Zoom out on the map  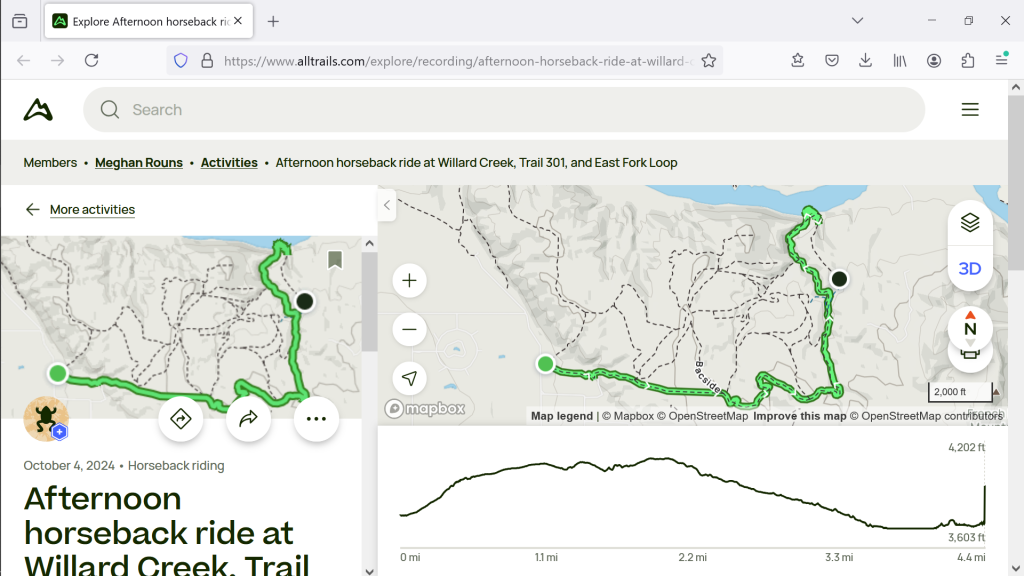(x=409, y=329)
